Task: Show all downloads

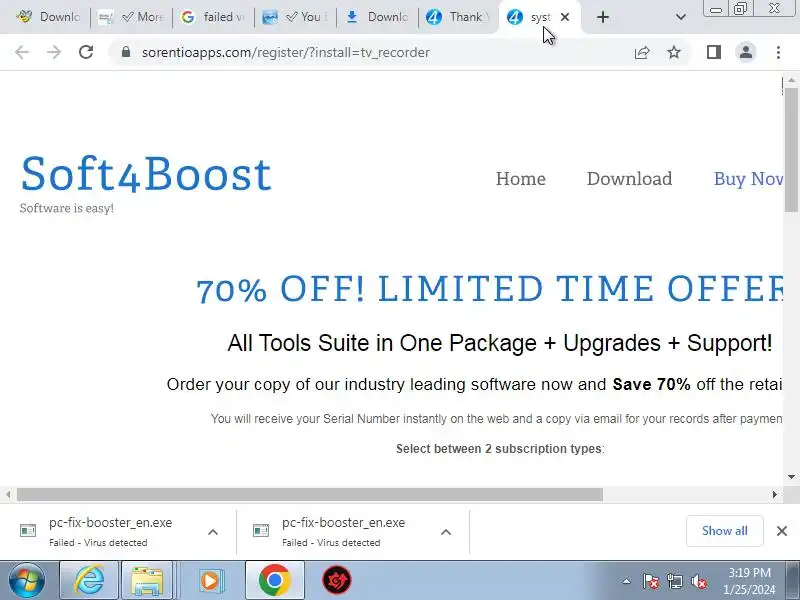Action: (724, 531)
